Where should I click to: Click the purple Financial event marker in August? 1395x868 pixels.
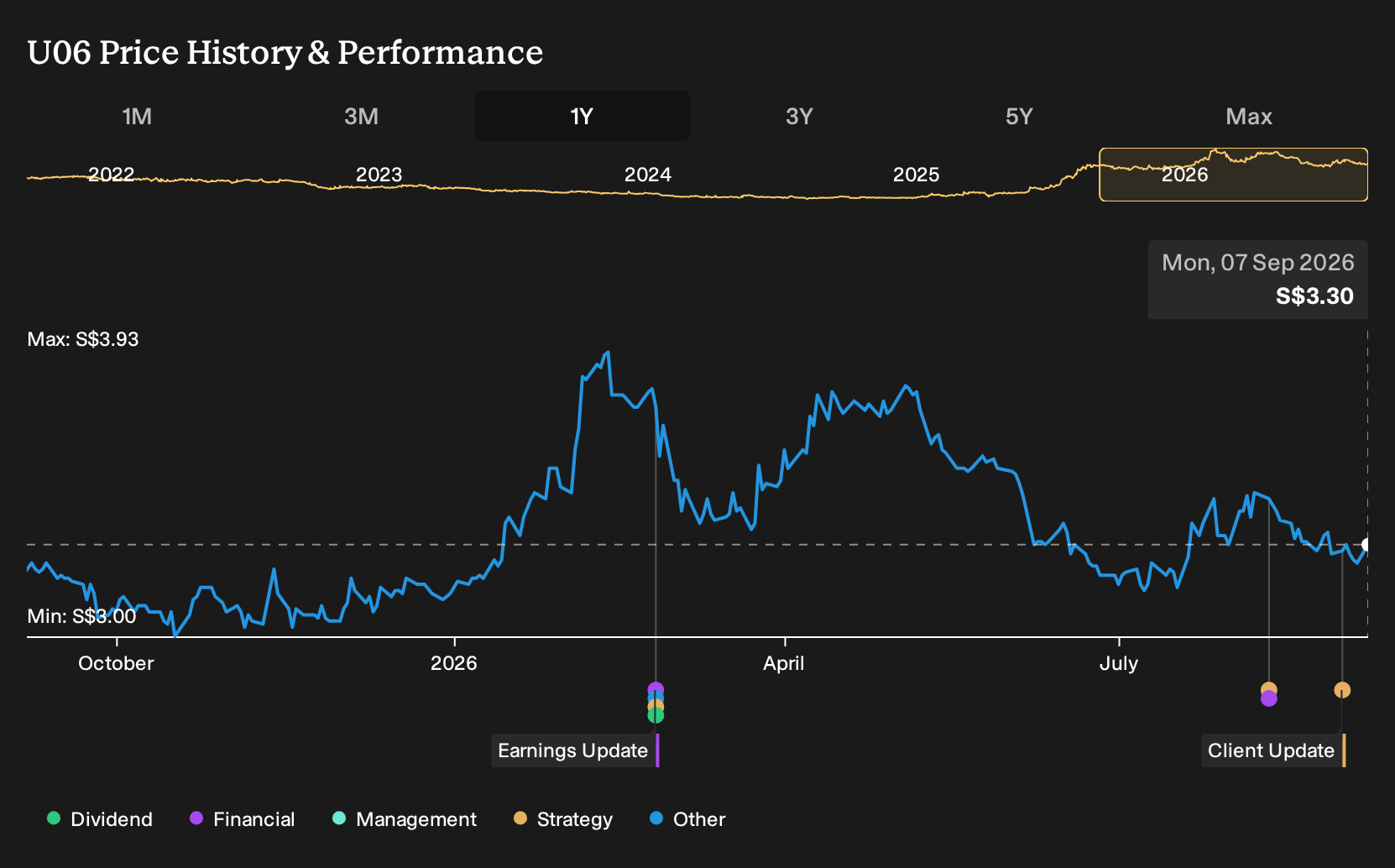pos(1269,699)
